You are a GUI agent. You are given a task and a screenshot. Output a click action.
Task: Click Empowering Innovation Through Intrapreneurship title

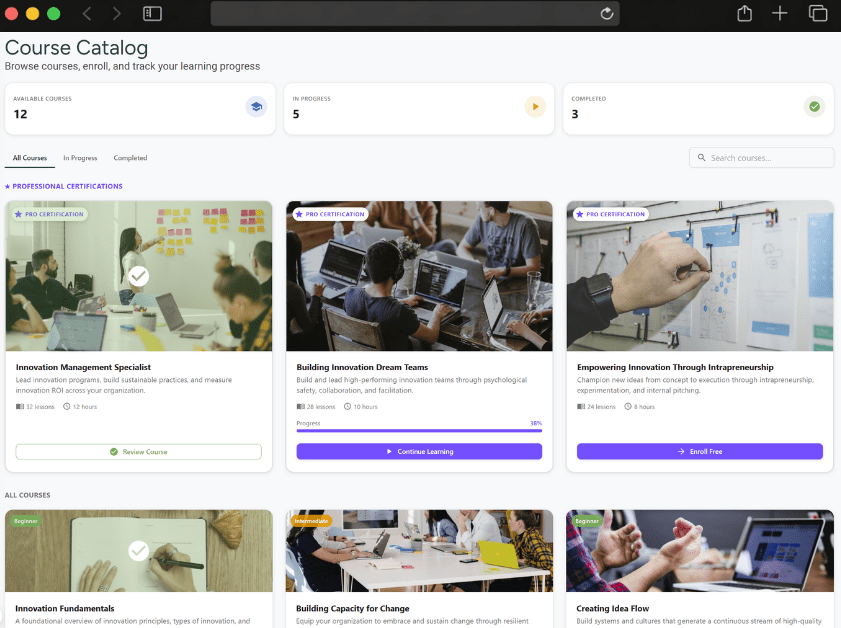675,367
